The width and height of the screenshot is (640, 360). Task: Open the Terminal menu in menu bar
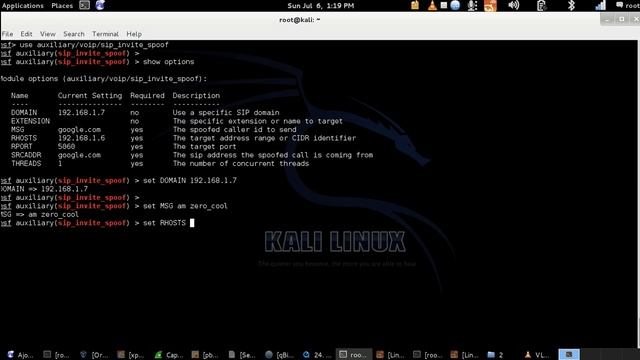(x=105, y=34)
